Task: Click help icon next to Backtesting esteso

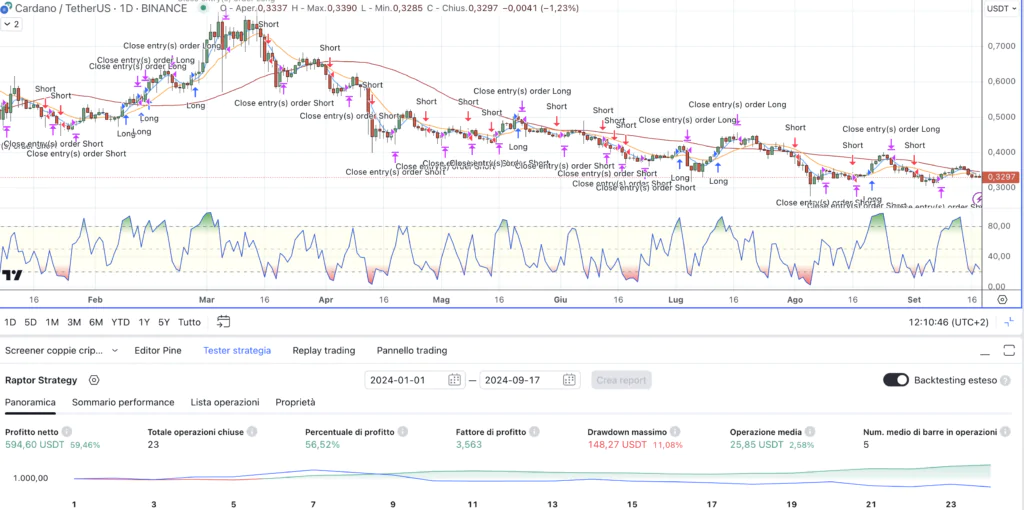Action: (1005, 380)
